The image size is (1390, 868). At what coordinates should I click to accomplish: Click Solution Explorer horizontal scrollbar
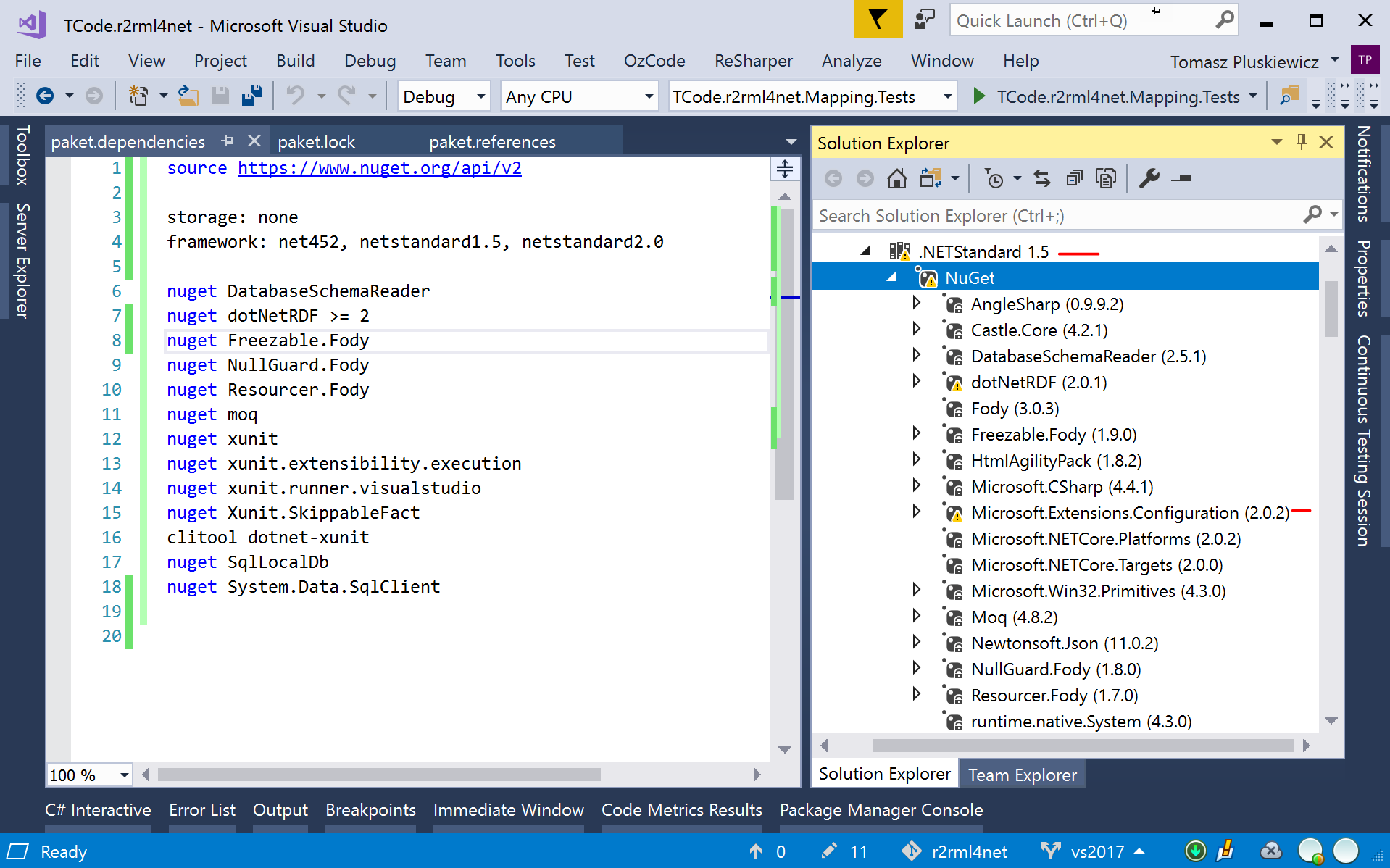click(1083, 746)
